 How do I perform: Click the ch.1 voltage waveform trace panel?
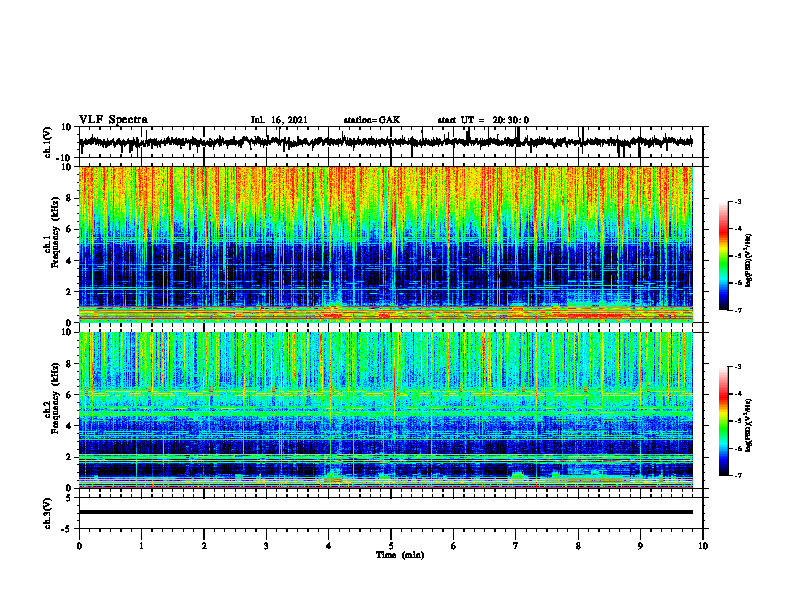[x=390, y=142]
